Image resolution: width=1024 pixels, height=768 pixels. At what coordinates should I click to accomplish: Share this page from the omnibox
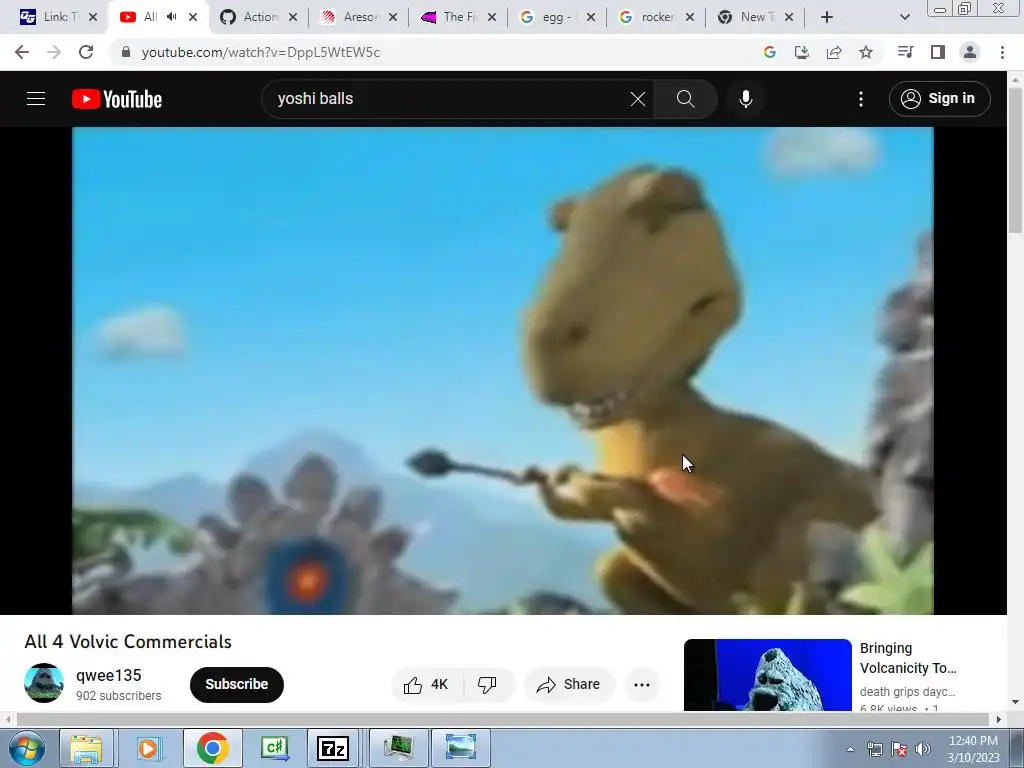click(834, 52)
